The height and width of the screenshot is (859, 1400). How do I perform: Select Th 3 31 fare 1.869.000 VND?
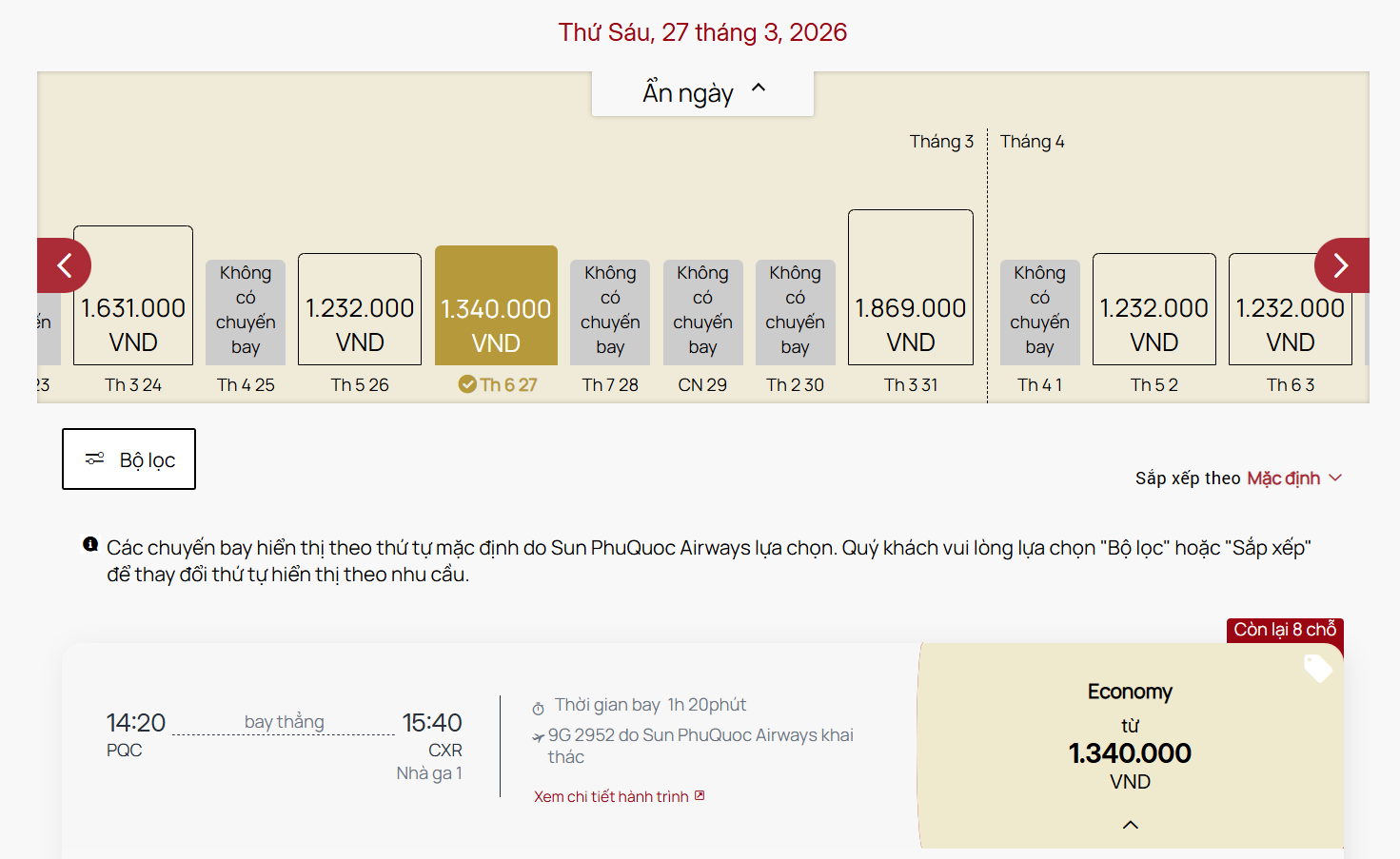click(911, 288)
